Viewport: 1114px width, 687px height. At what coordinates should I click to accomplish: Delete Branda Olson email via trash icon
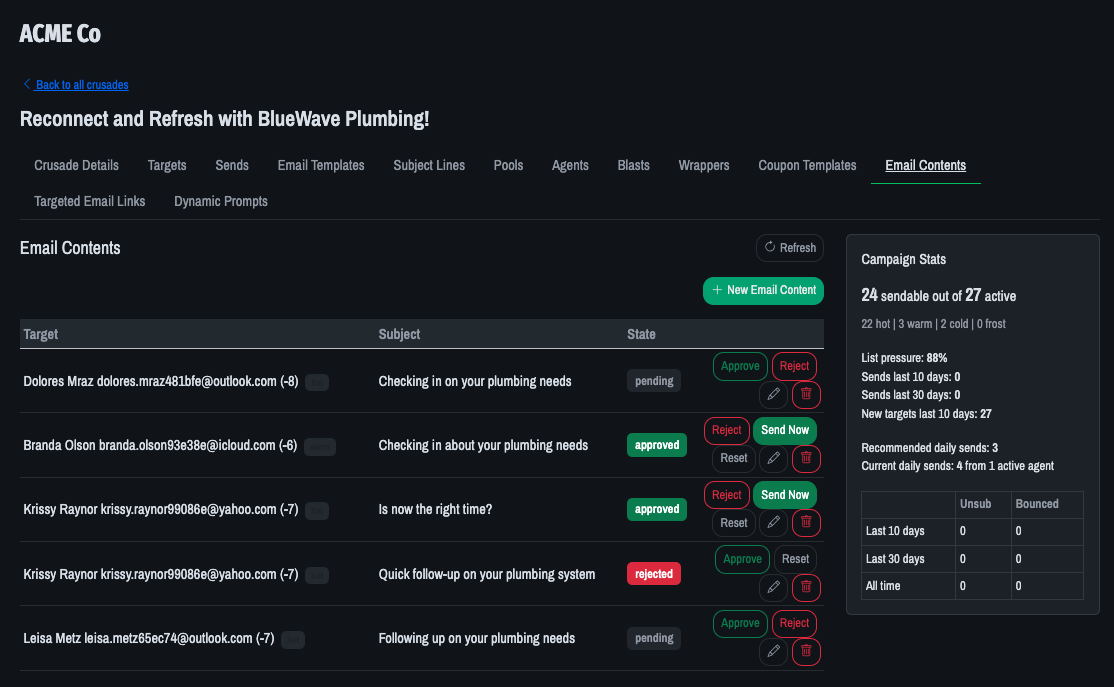[x=806, y=458]
